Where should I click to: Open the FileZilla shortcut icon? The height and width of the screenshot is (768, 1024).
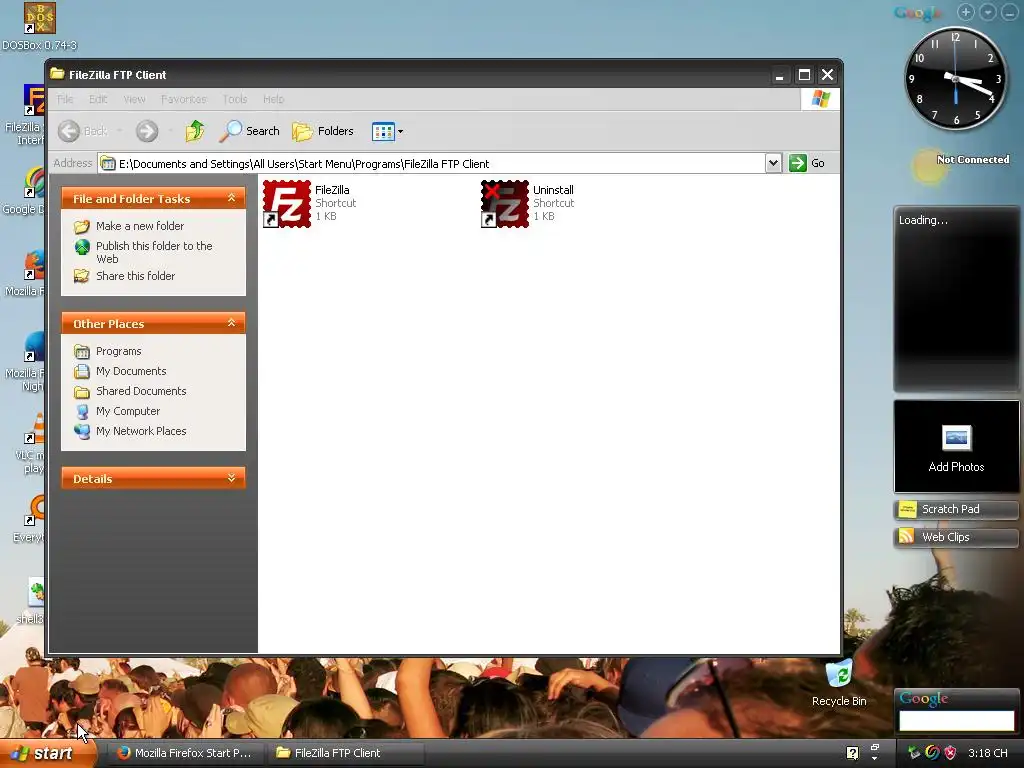pos(287,204)
